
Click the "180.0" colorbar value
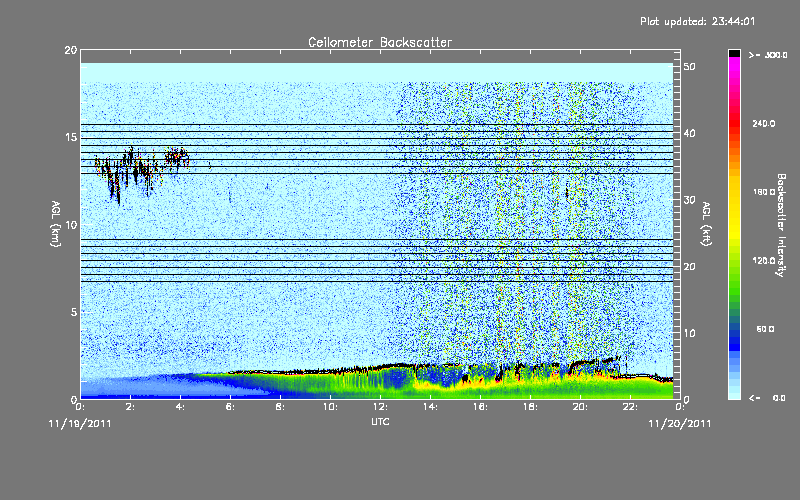click(x=764, y=192)
